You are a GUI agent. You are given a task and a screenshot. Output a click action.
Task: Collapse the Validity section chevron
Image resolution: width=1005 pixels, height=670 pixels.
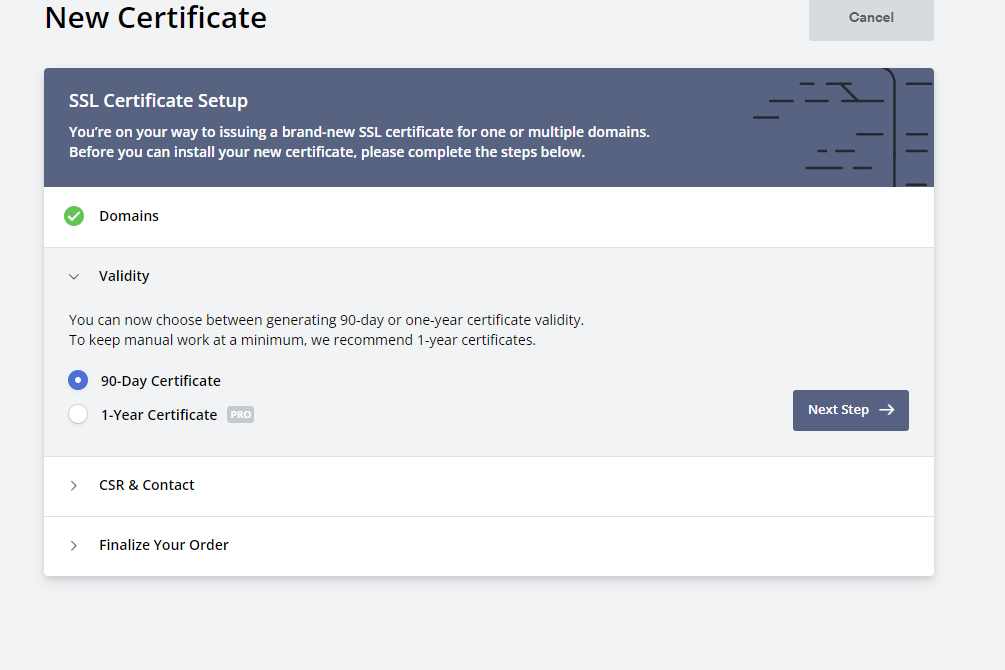(x=74, y=276)
